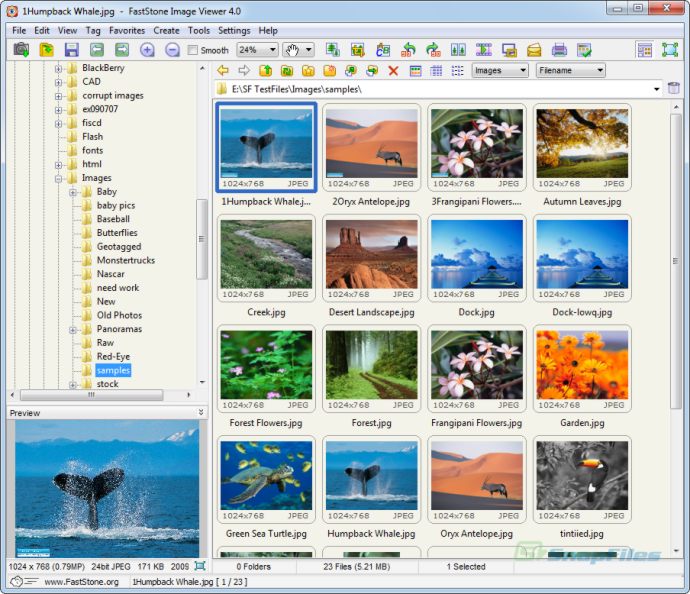Click the Save As floppy disk icon

[71, 50]
